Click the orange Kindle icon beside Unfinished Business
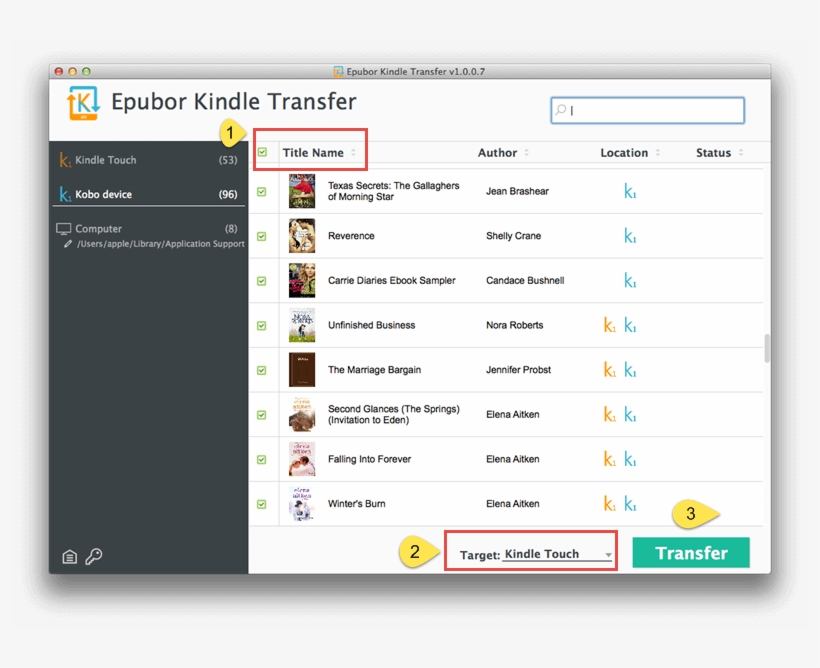820x668 pixels. [x=611, y=325]
